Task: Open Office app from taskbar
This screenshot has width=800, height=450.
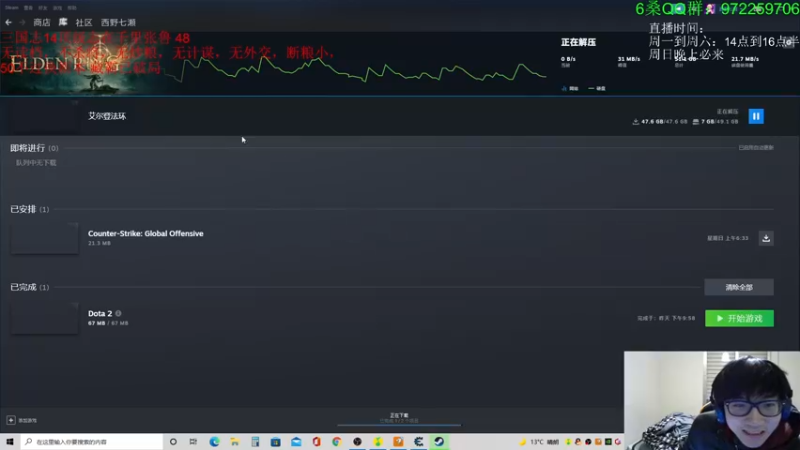Action: coord(316,442)
